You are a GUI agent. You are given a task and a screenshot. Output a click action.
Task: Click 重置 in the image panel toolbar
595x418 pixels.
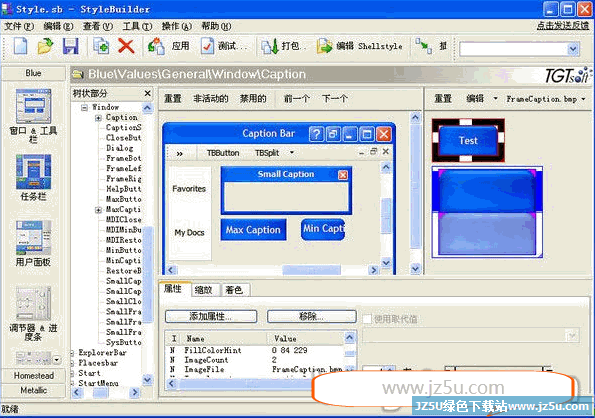(x=443, y=99)
